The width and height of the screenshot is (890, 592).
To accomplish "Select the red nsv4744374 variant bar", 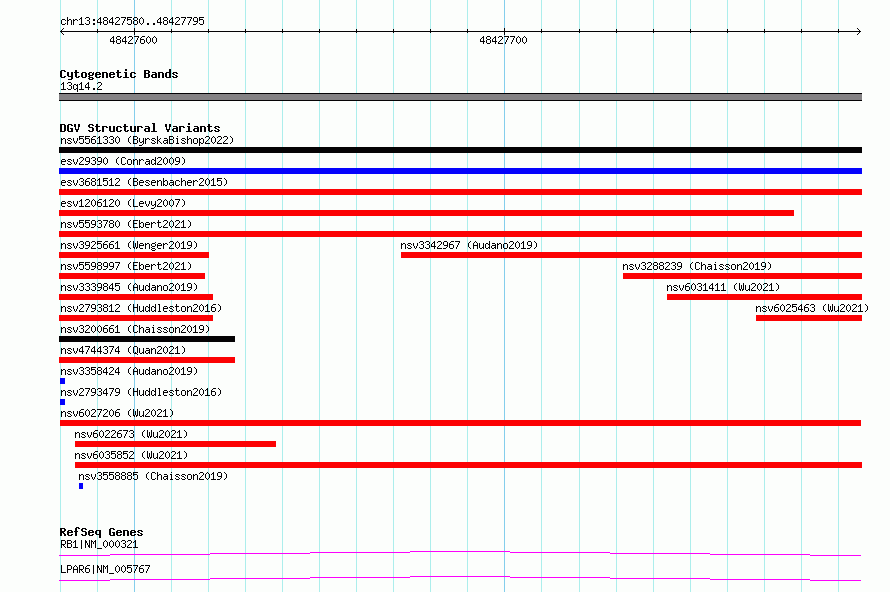I will click(x=147, y=360).
